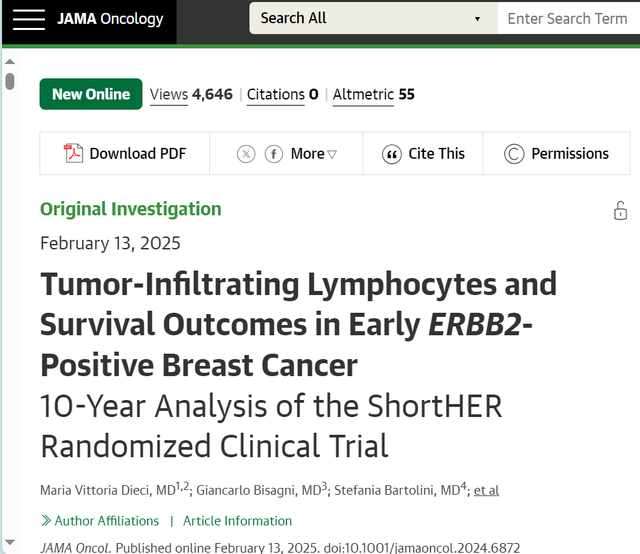This screenshot has height=554, width=640.
Task: Open the Views metrics link
Action: pyautogui.click(x=191, y=95)
